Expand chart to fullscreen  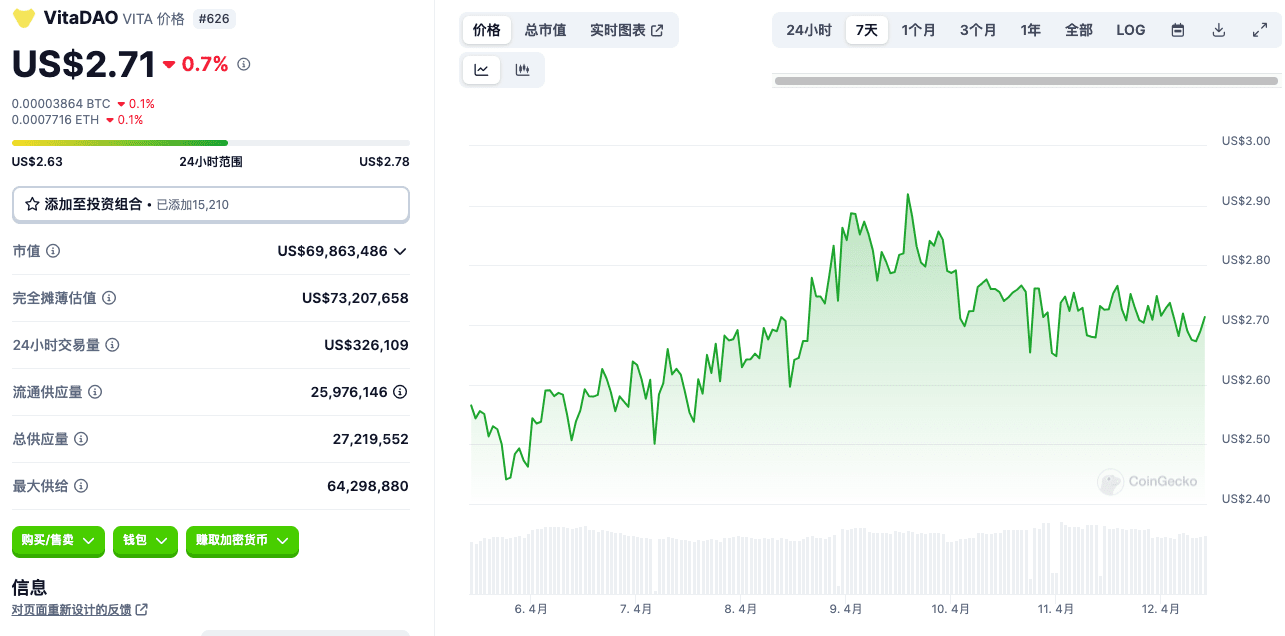click(x=1259, y=30)
